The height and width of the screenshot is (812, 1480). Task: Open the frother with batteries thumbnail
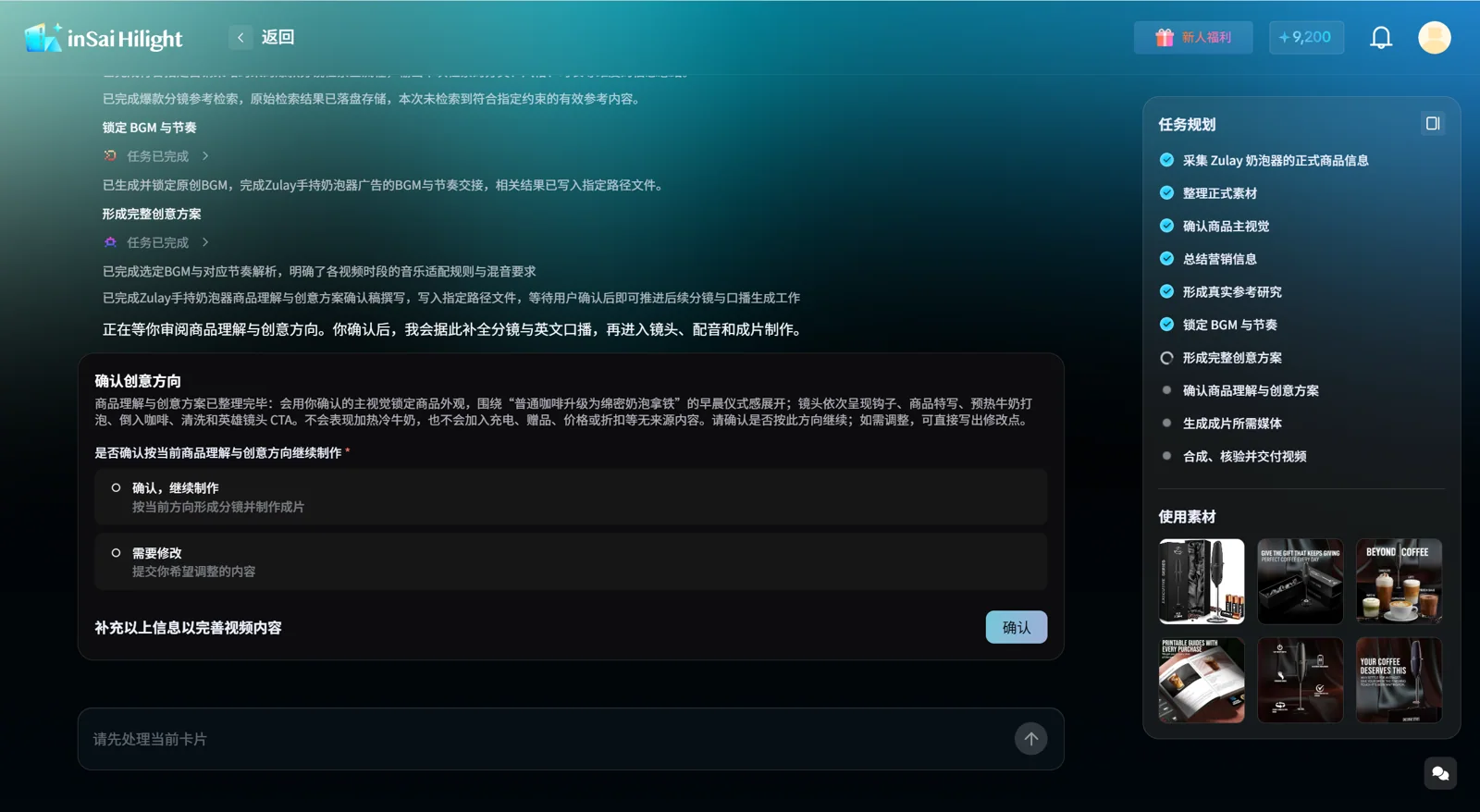[x=1202, y=581]
